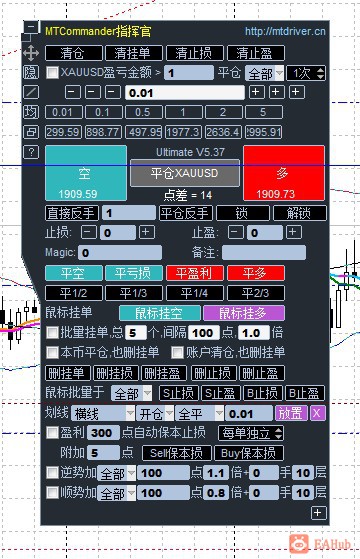Click the question mark help icon
The width and height of the screenshot is (360, 559).
[x=31, y=152]
